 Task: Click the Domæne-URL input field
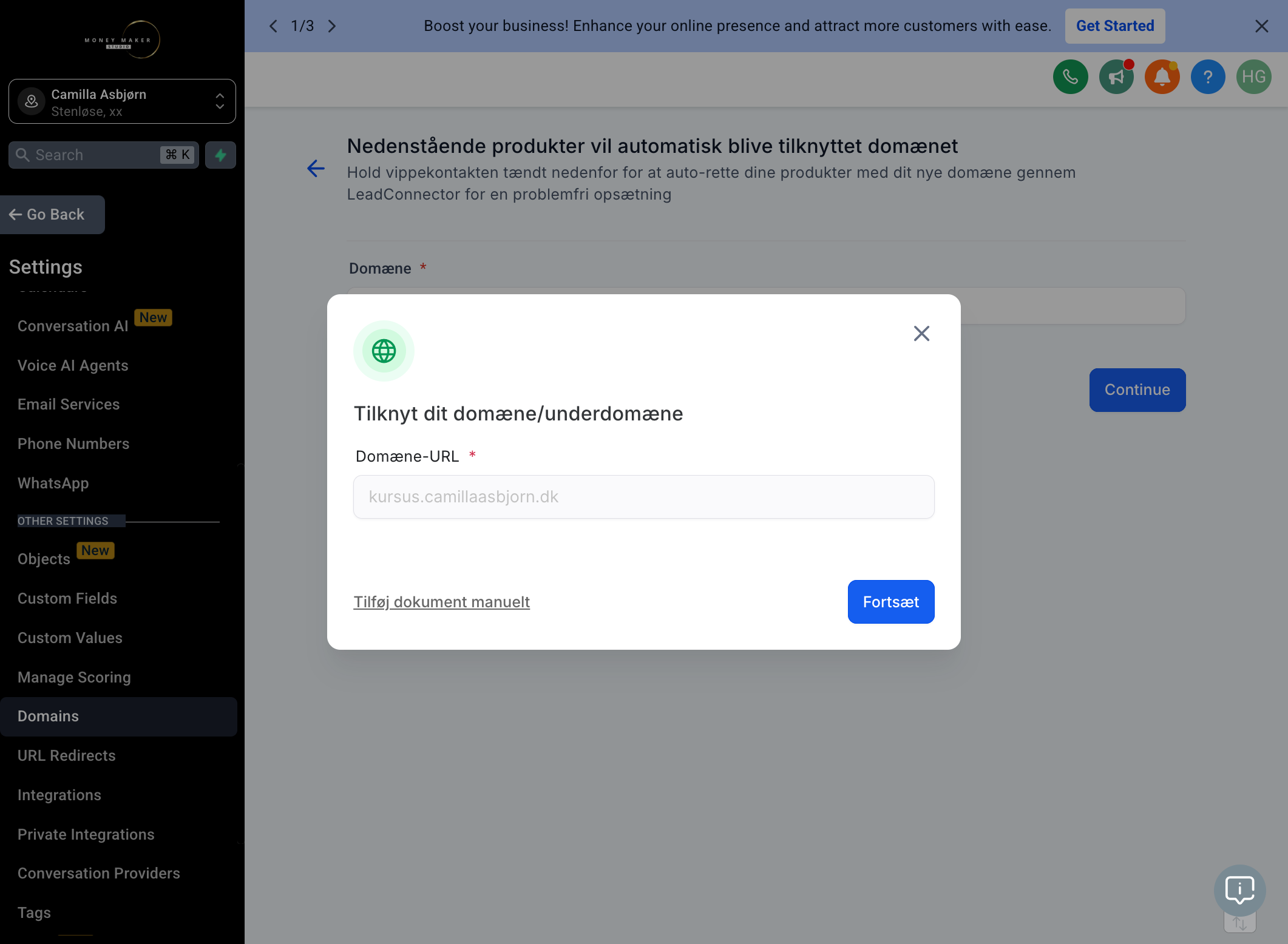(x=643, y=497)
